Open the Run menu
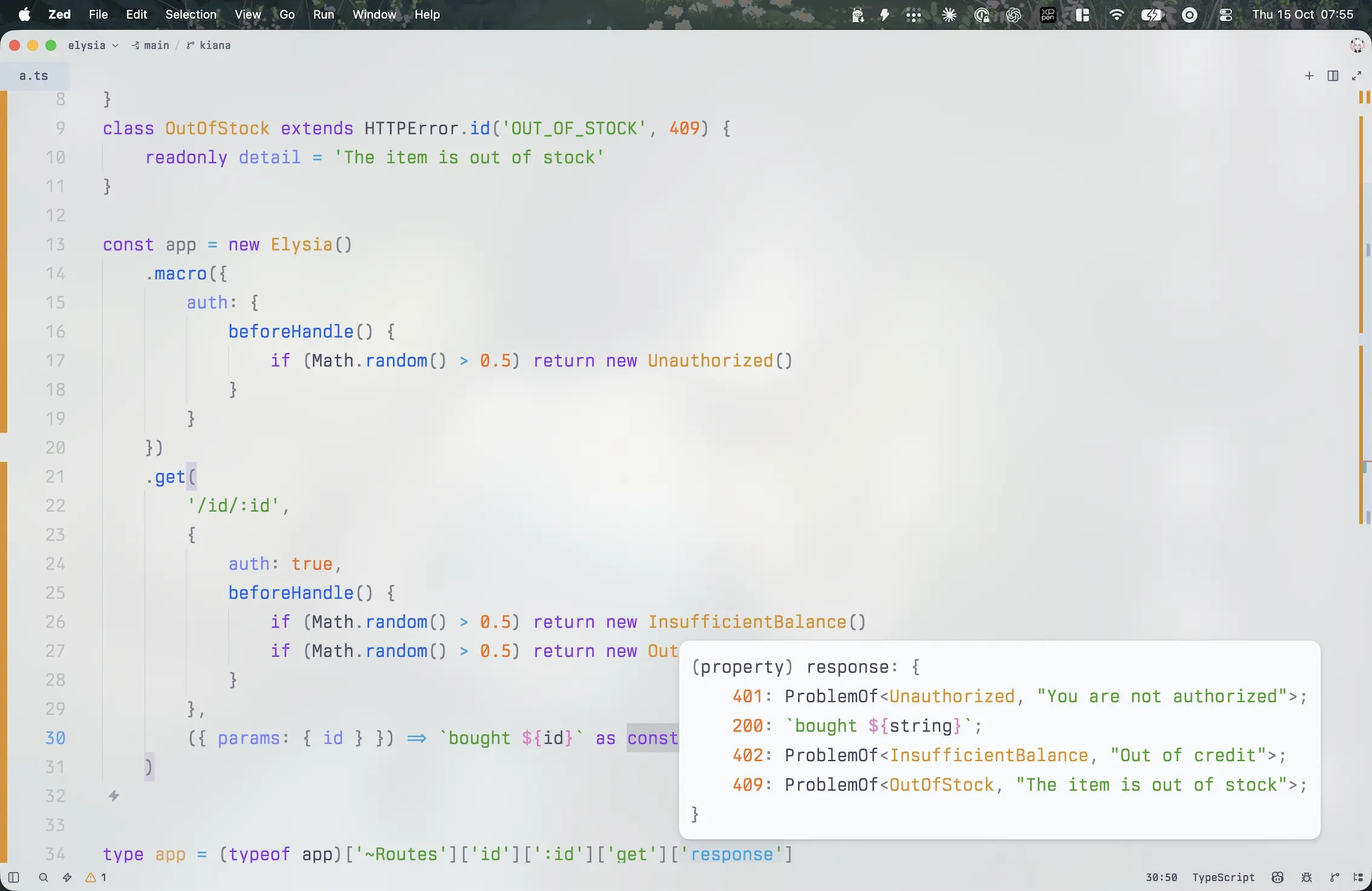Image resolution: width=1372 pixels, height=891 pixels. click(x=324, y=15)
